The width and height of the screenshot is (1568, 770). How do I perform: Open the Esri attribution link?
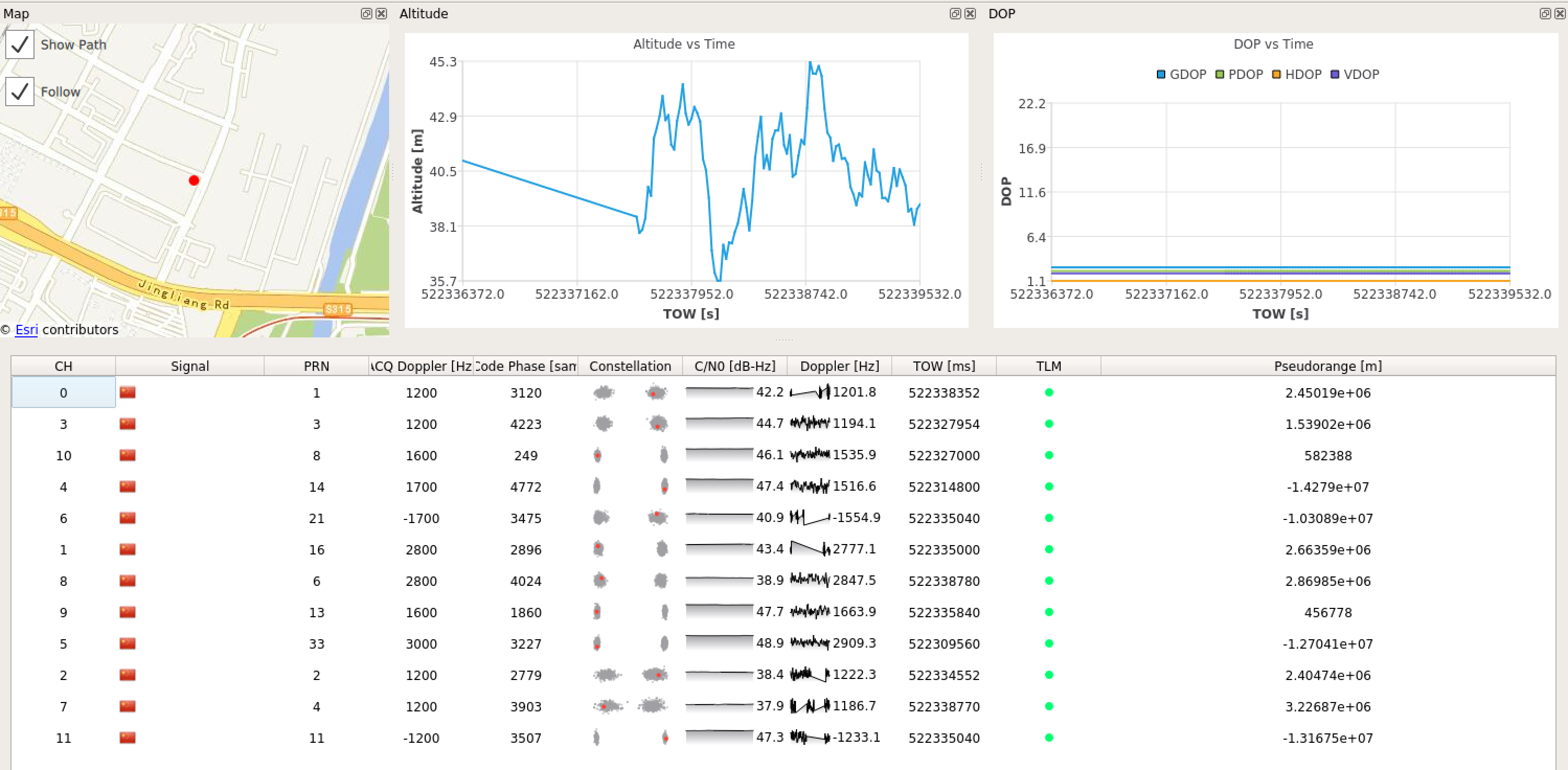tap(26, 330)
